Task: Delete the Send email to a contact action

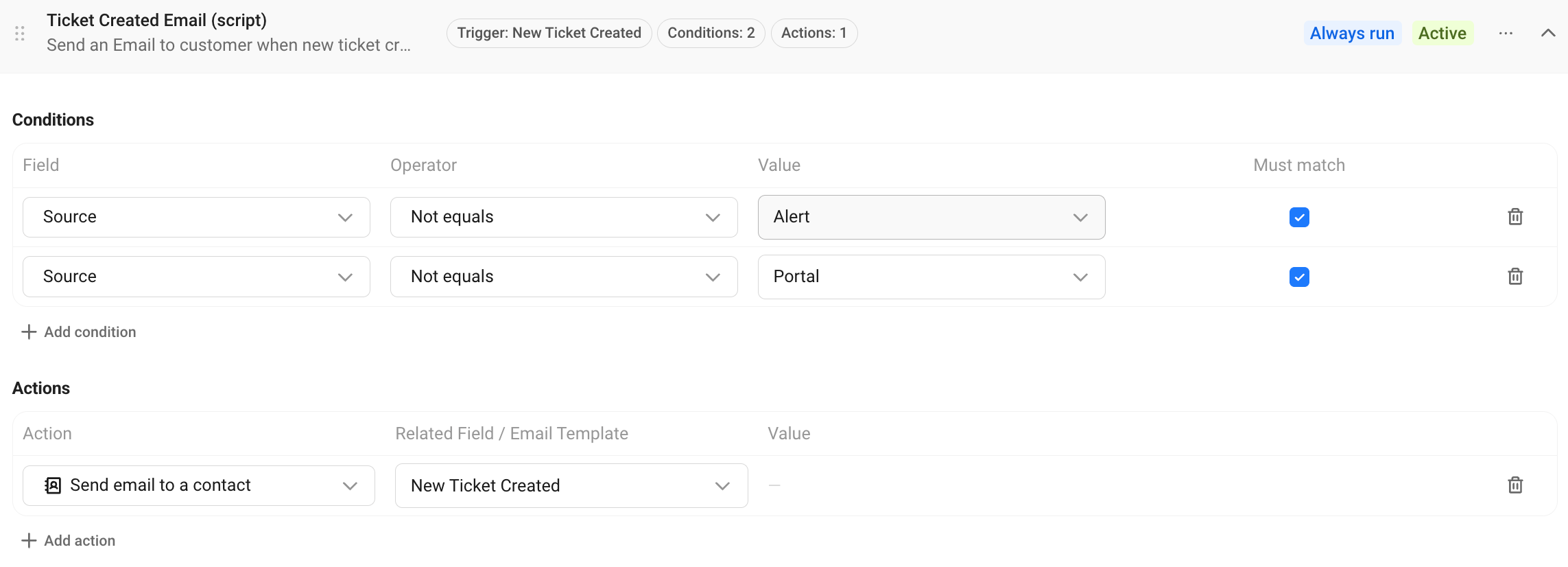Action: (1515, 485)
